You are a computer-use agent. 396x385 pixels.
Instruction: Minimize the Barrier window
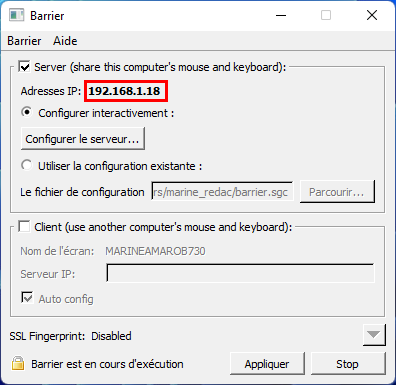coord(281,15)
